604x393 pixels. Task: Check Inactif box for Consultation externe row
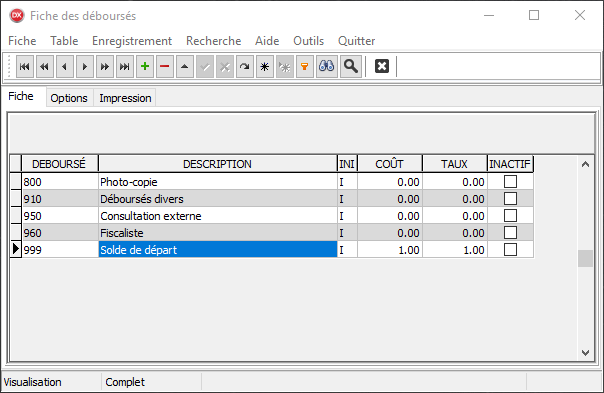click(x=510, y=216)
